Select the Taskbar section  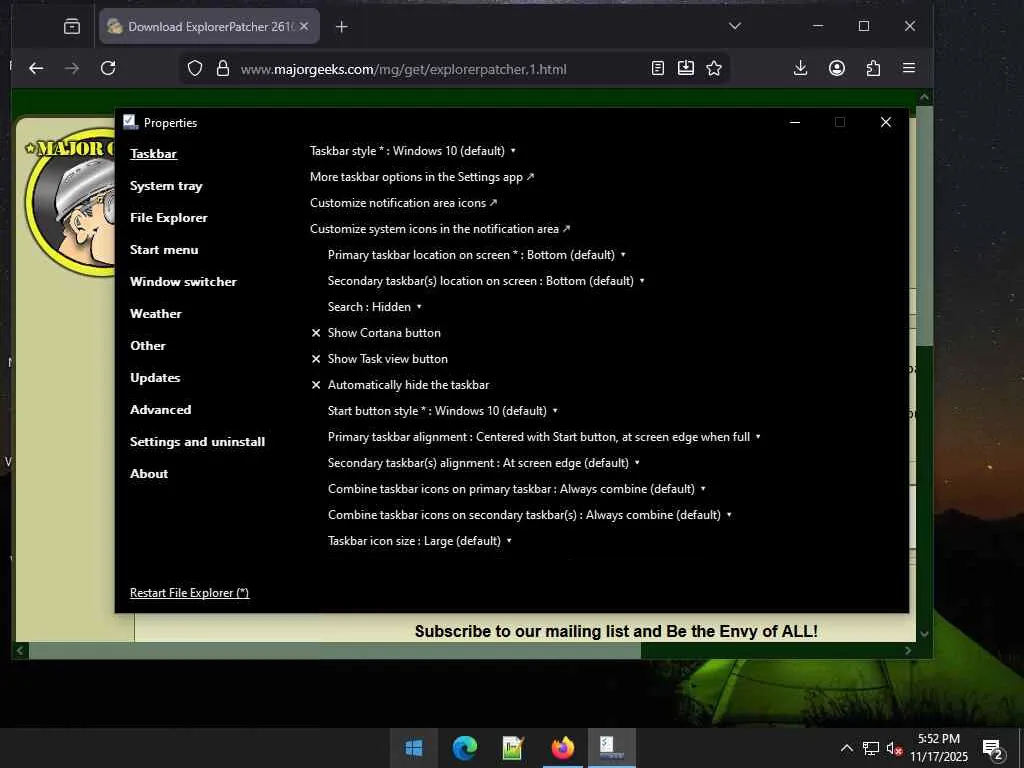(153, 153)
